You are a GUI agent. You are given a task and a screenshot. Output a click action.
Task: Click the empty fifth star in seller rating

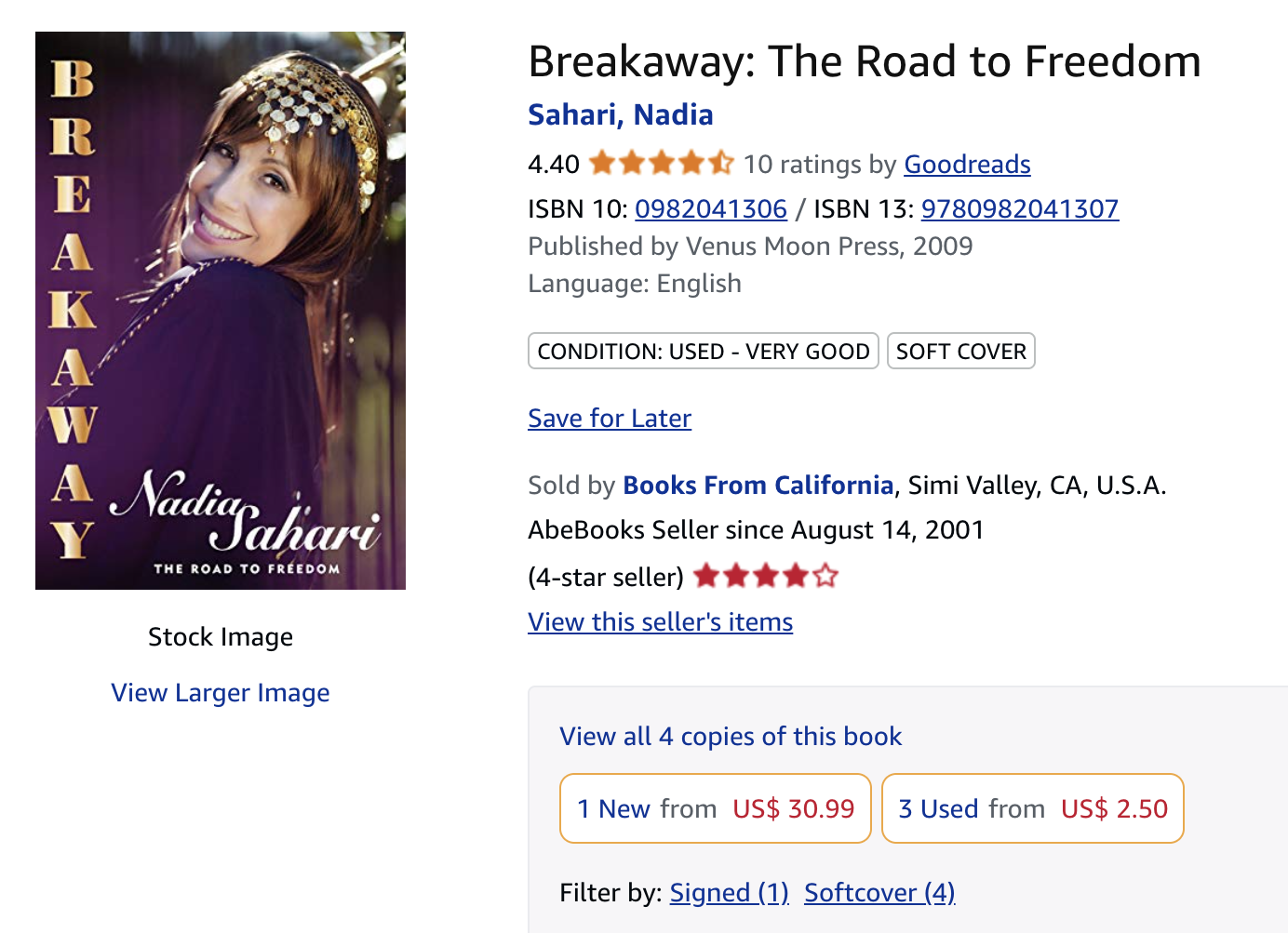(x=825, y=577)
